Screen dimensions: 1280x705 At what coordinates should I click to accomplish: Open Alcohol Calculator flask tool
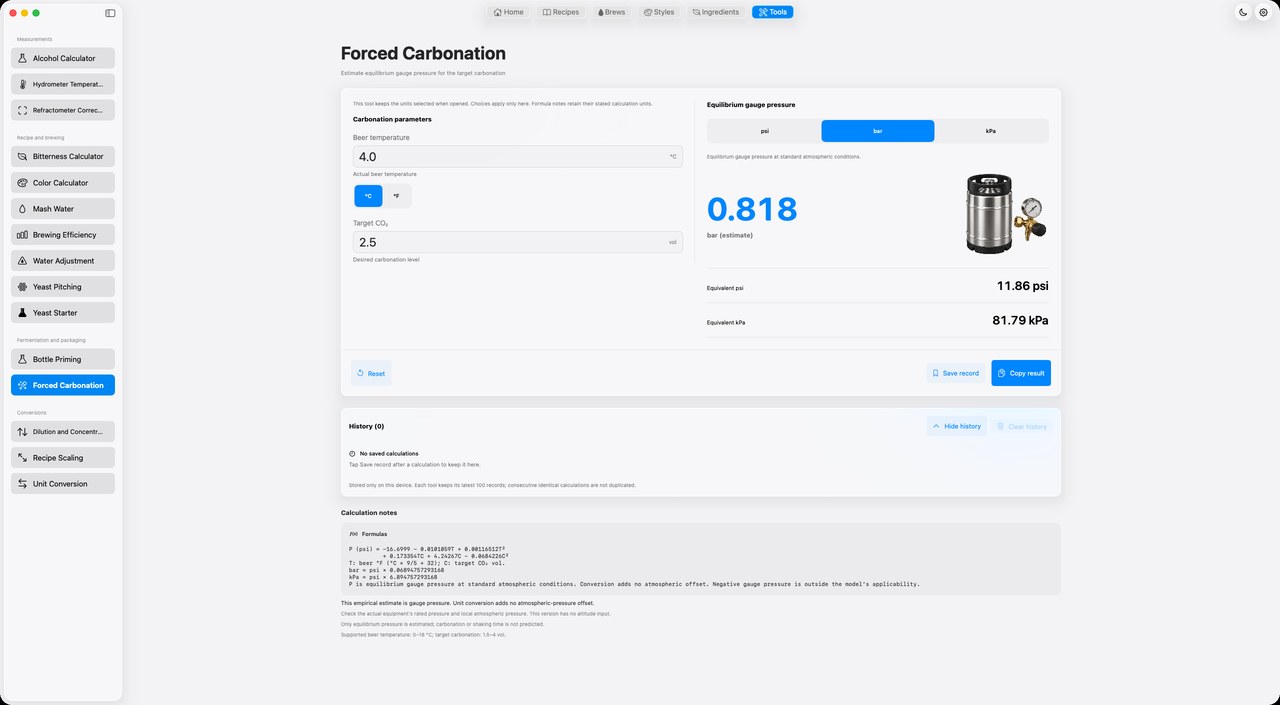pos(63,58)
